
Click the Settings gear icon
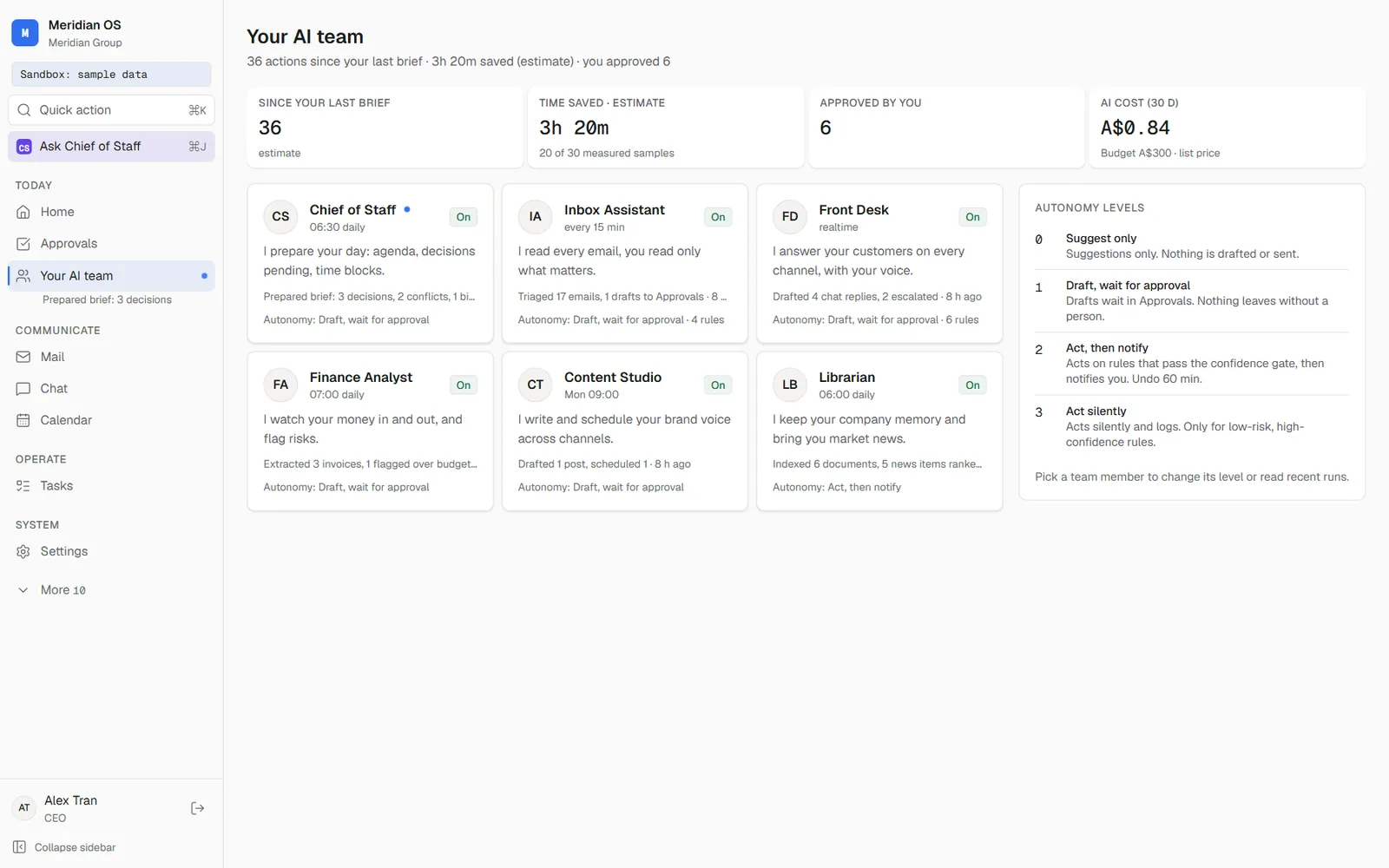[23, 552]
